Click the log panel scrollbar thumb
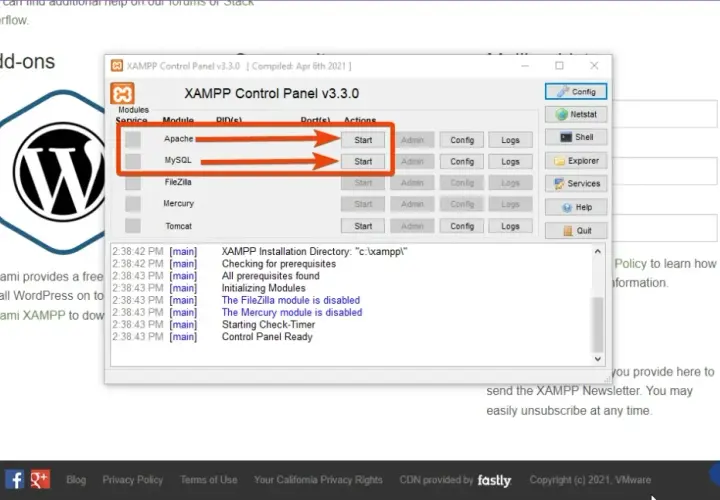 (597, 324)
